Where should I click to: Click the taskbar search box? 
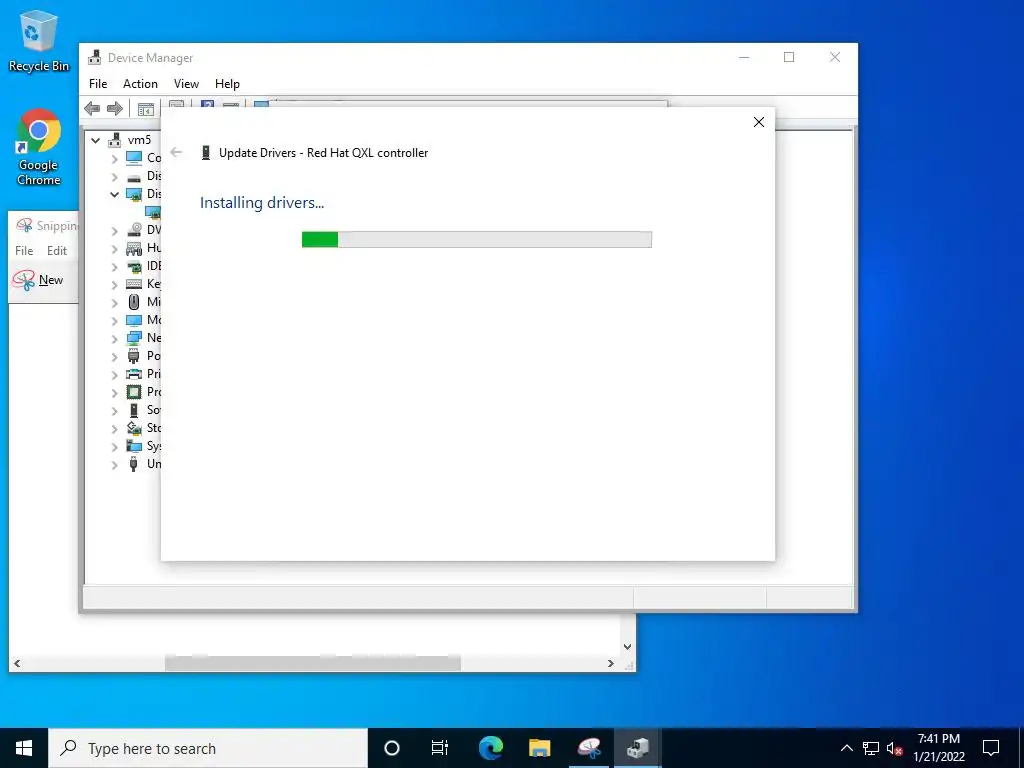(208, 748)
